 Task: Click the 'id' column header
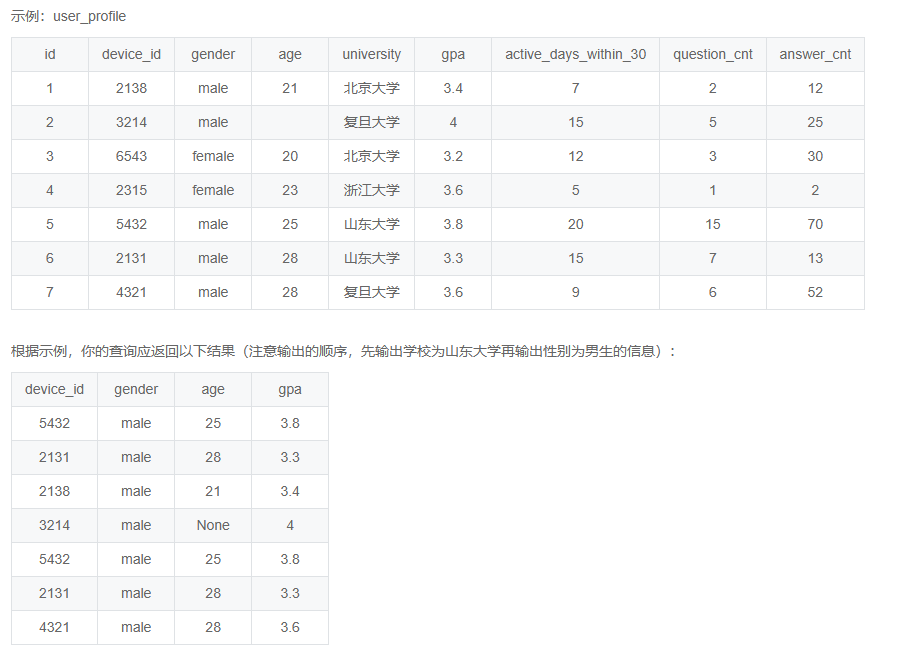pyautogui.click(x=50, y=54)
